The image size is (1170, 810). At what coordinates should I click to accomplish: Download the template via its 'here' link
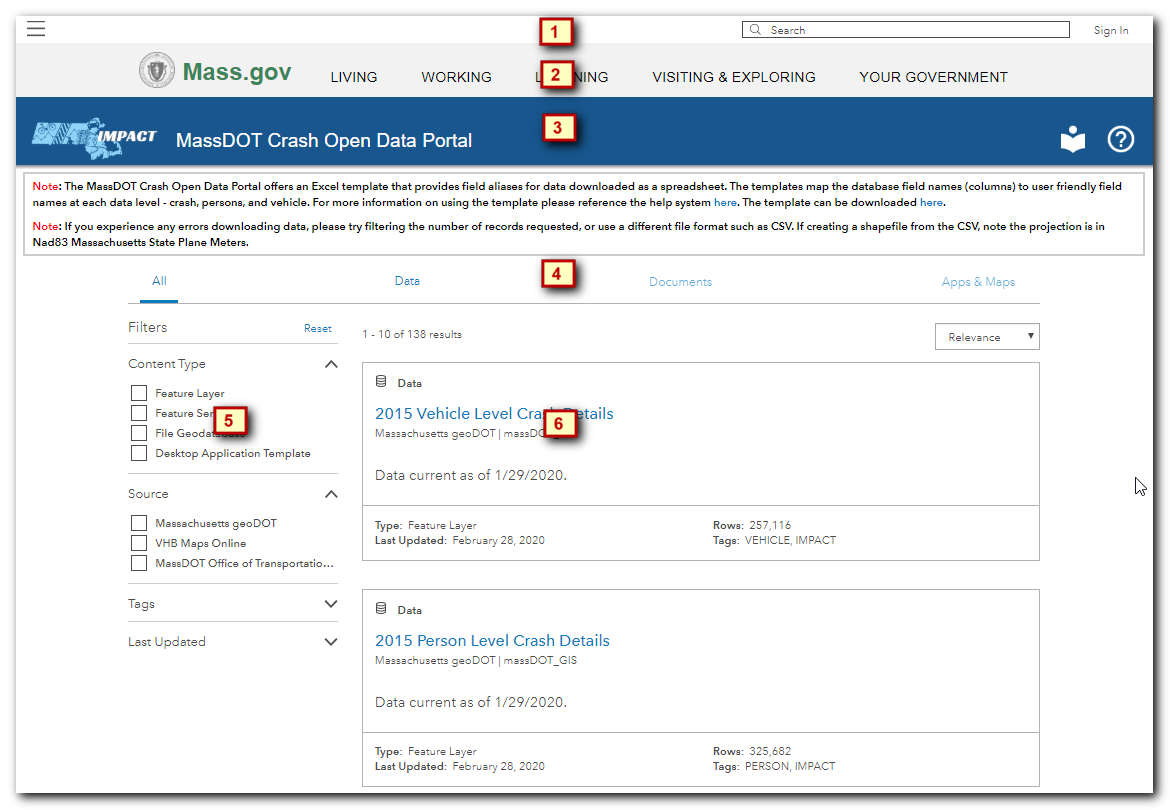(x=931, y=202)
